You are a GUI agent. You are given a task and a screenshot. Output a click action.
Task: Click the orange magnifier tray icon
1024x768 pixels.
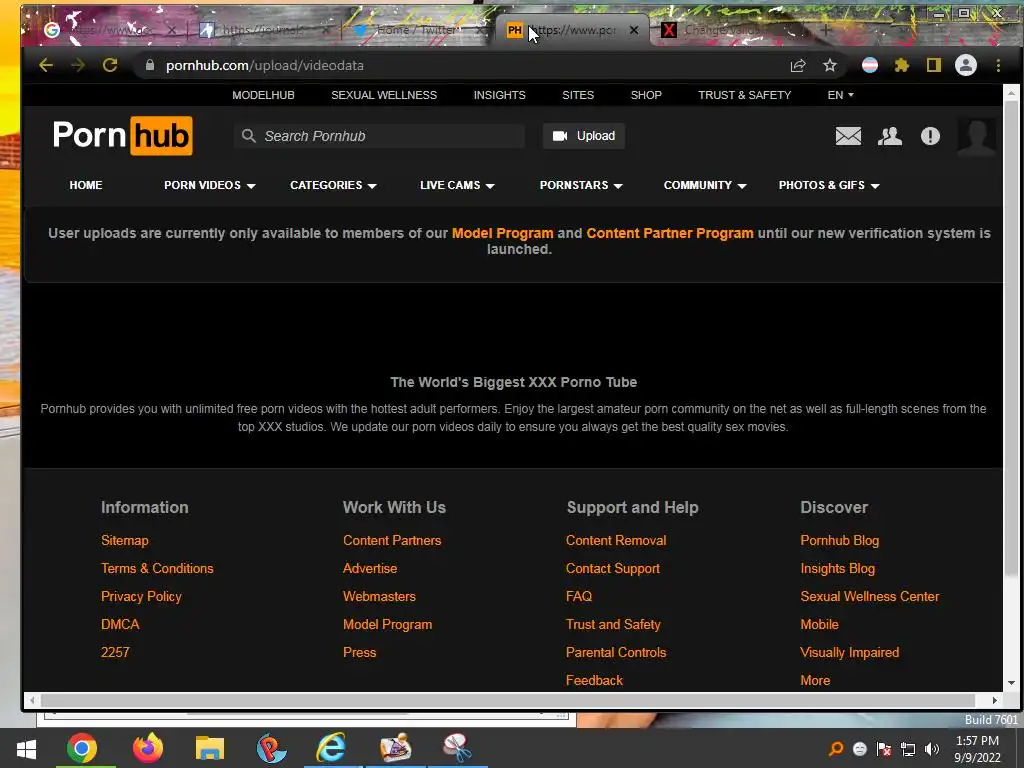(836, 749)
